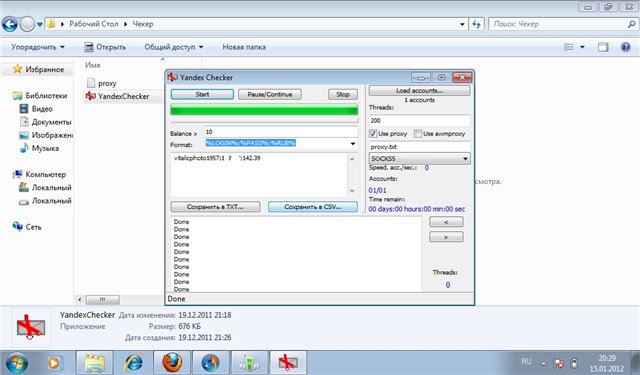Screen dimensions: 640x375
Task: Open the Общий доступ menu
Action: tap(173, 47)
